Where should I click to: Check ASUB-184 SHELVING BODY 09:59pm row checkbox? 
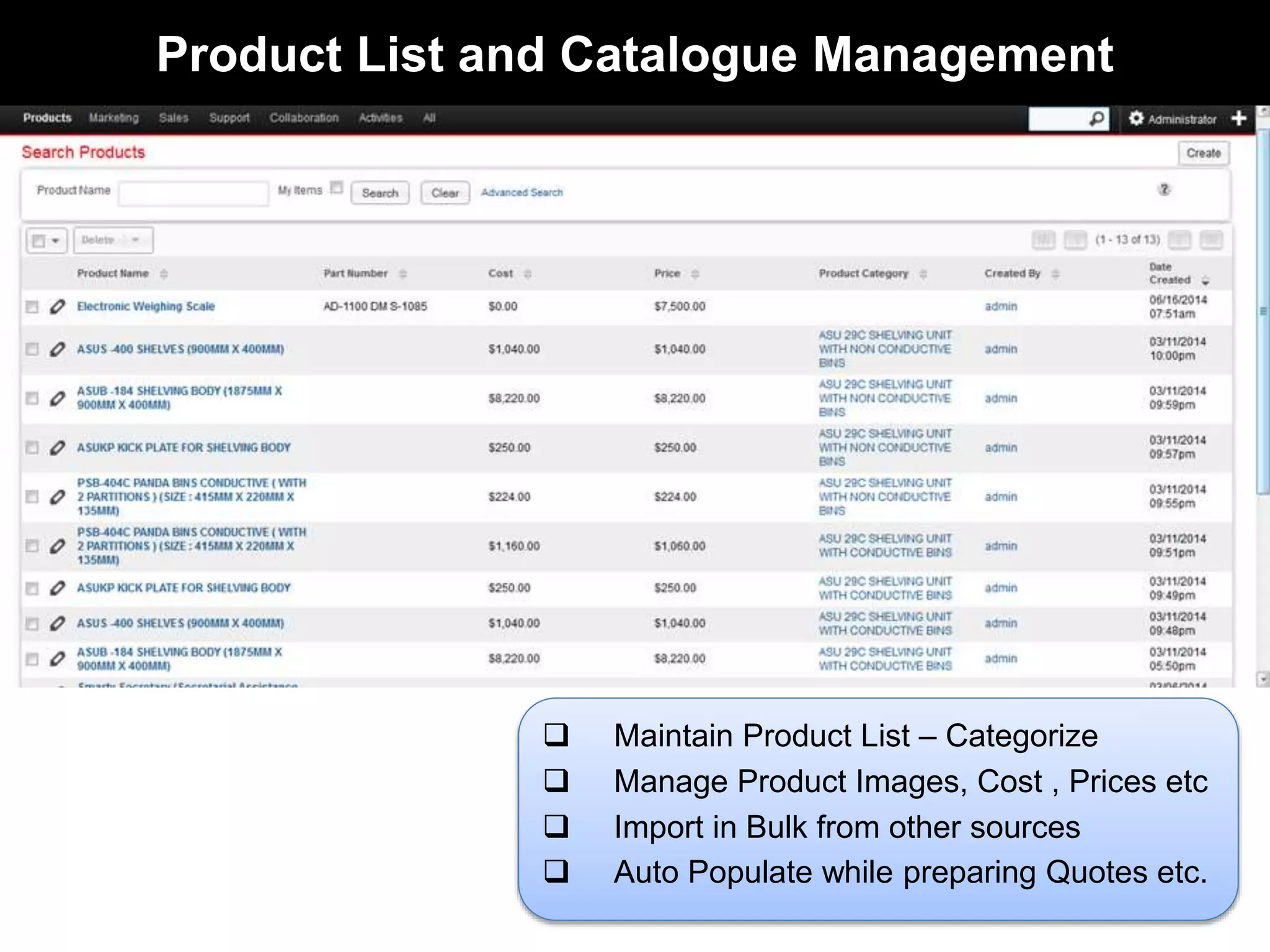coord(32,398)
